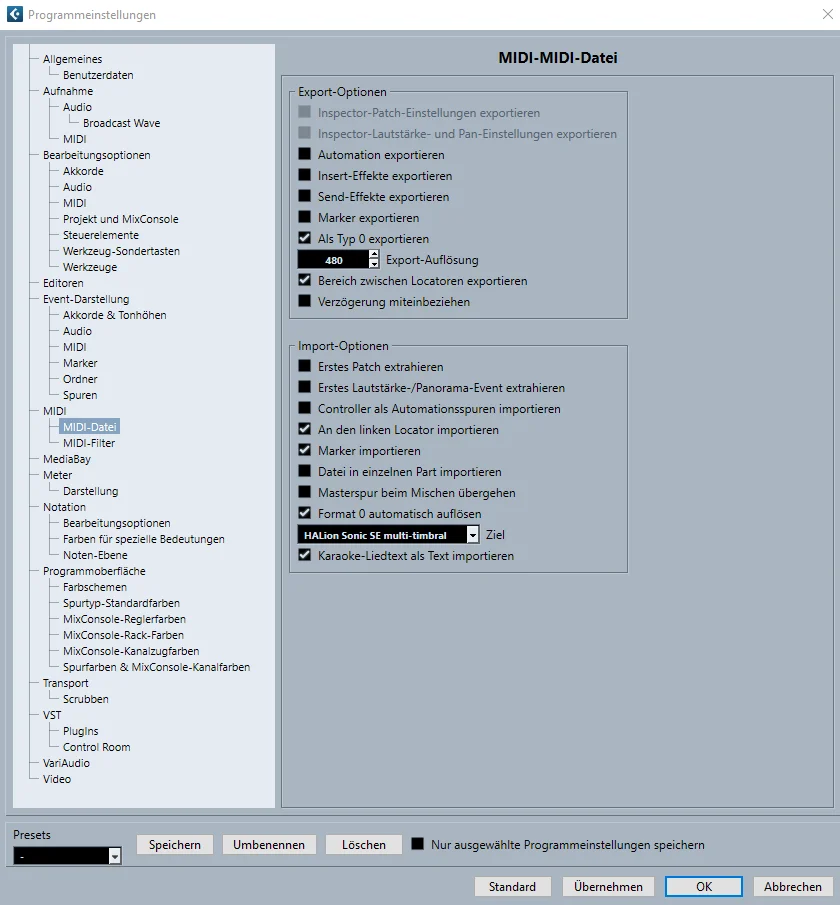This screenshot has height=905, width=840.
Task: Click the Umbenennen button
Action: 269,844
